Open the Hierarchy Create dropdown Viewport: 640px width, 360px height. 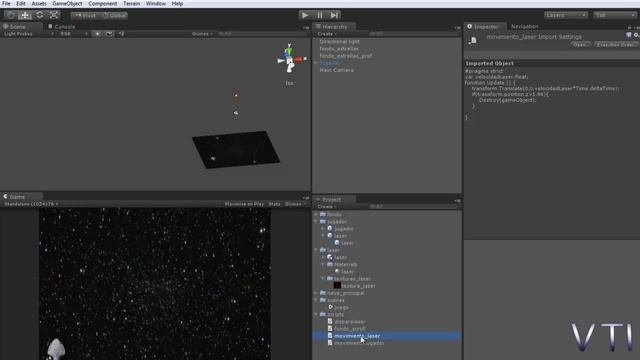327,34
